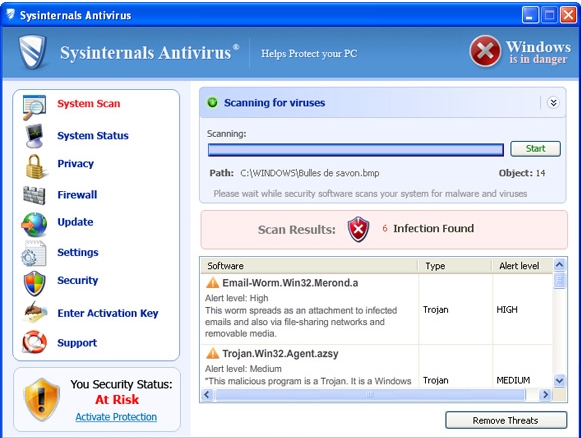Click the Alert level column header

coord(522,266)
